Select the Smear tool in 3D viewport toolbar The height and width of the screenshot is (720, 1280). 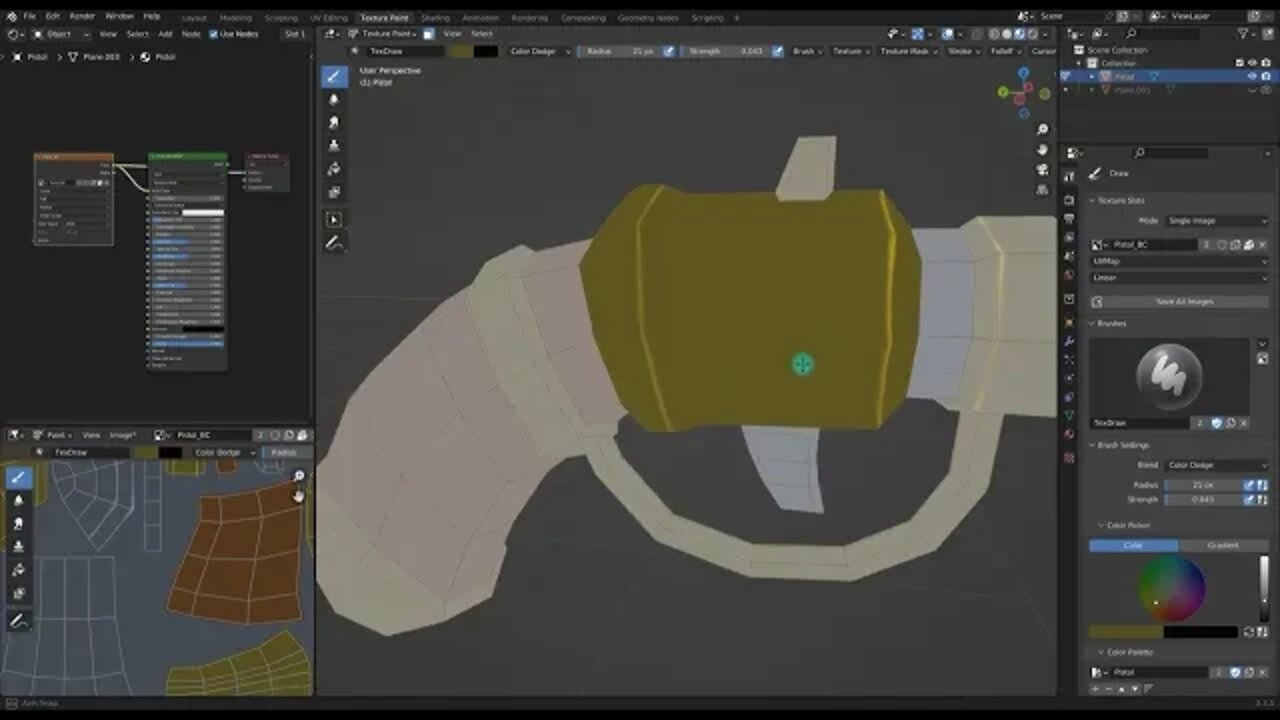(x=334, y=122)
